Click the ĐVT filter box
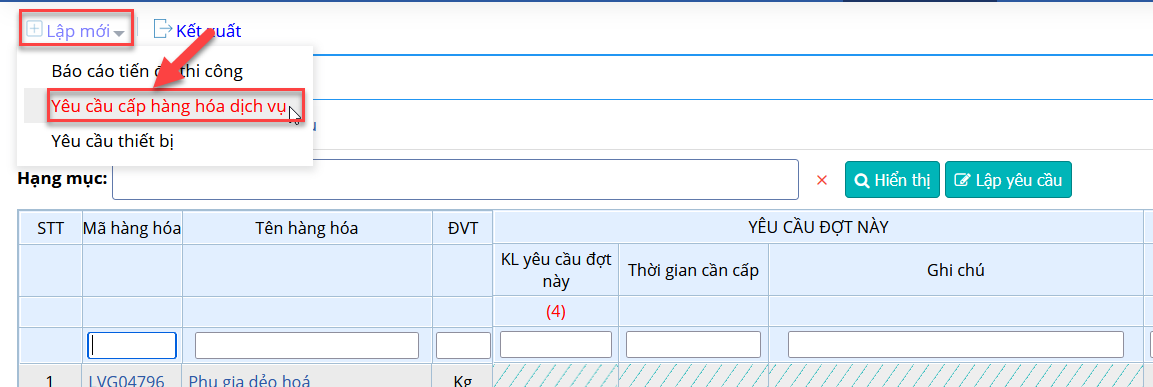This screenshot has width=1153, height=387. (x=463, y=345)
